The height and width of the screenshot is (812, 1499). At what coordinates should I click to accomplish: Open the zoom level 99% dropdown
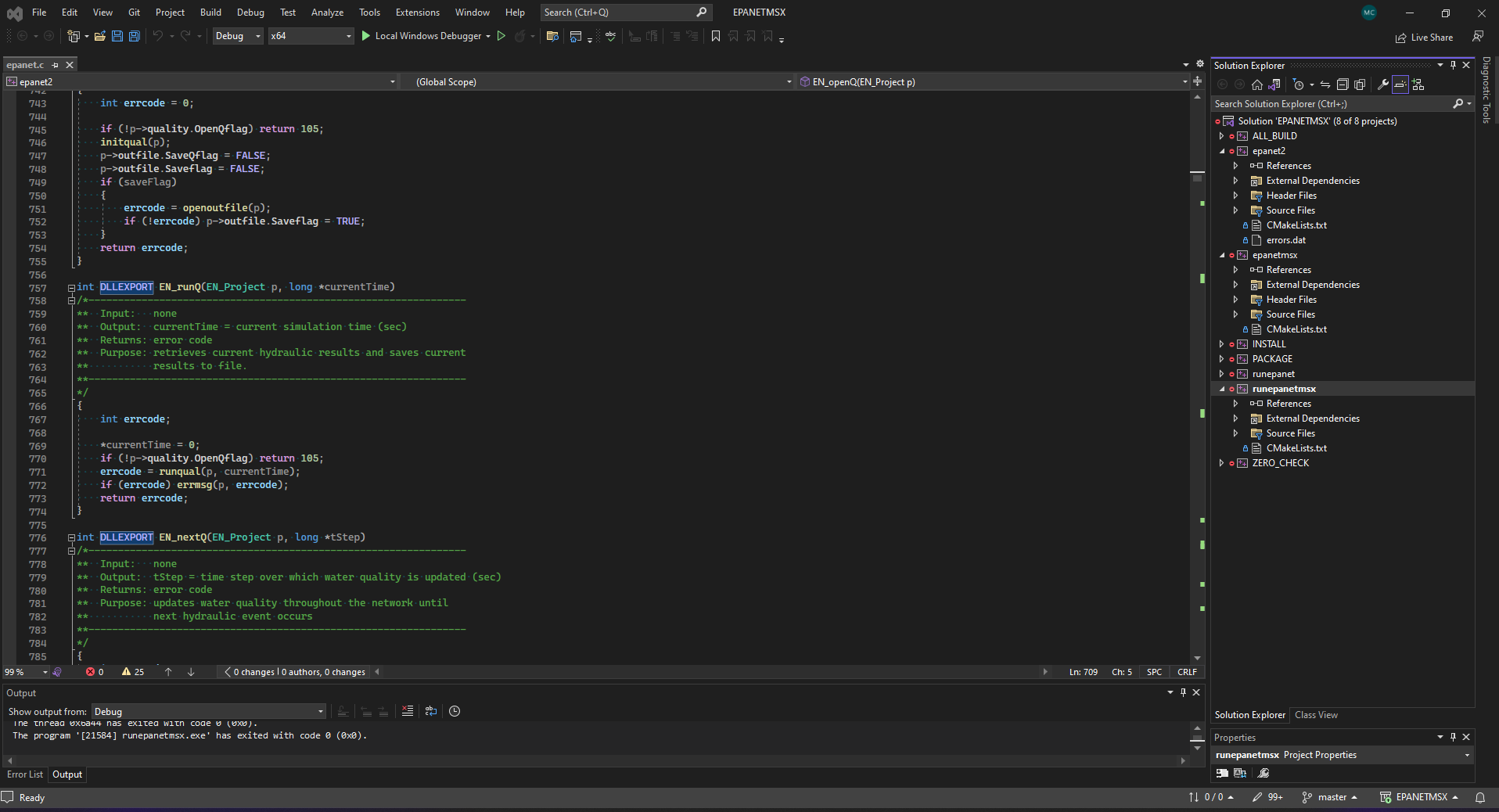[x=25, y=672]
